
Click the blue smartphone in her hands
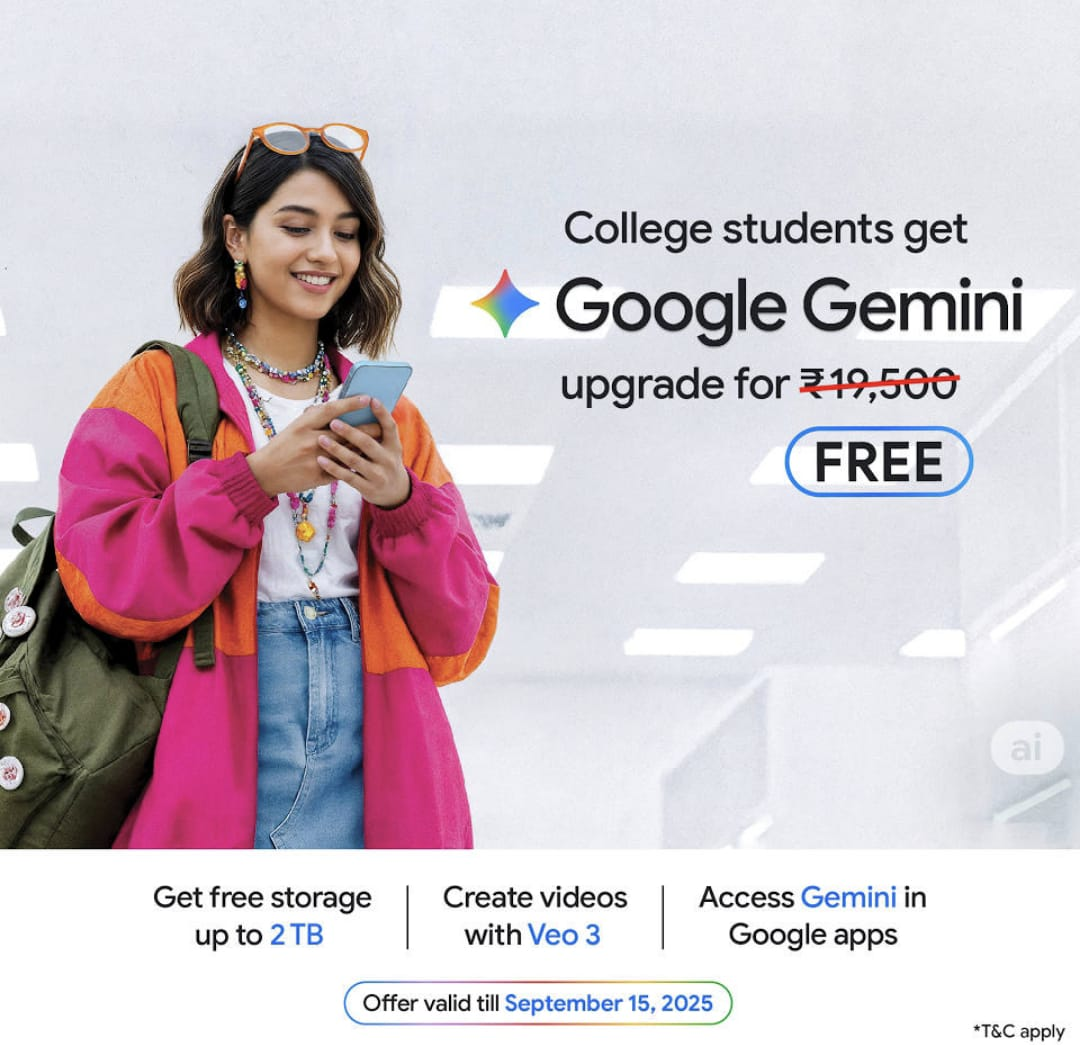tap(373, 393)
